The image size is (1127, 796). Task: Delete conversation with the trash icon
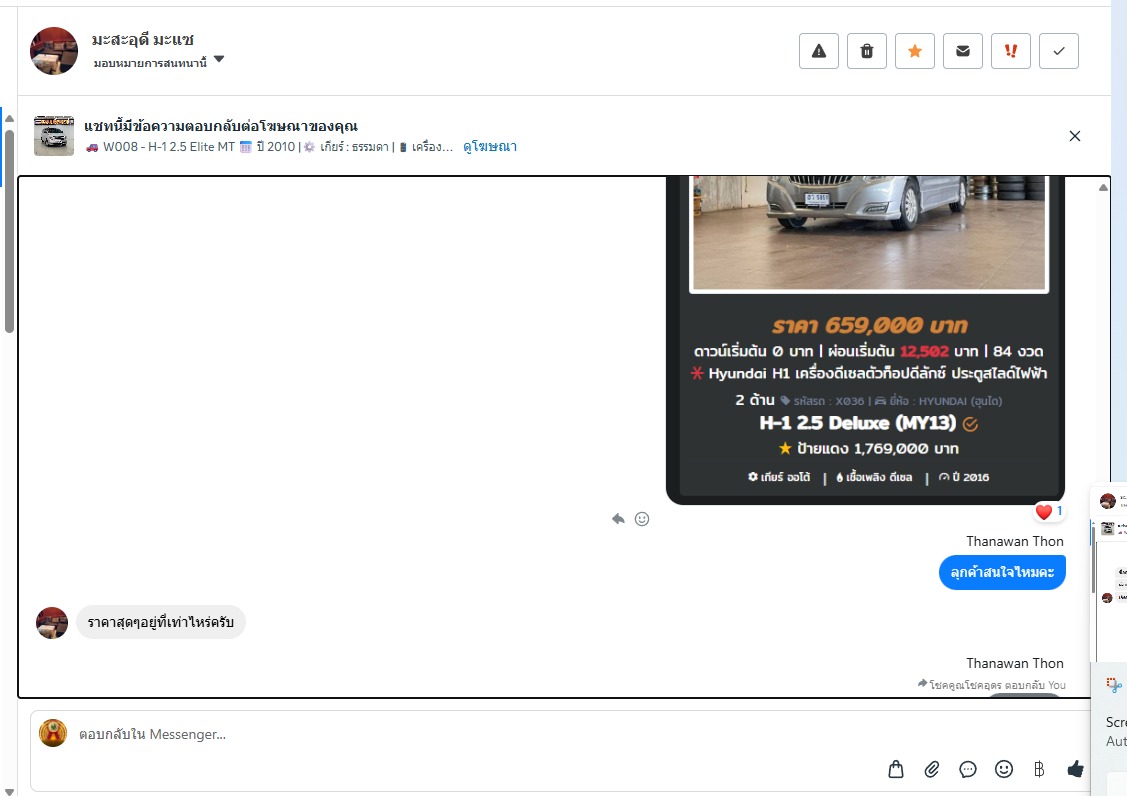867,51
